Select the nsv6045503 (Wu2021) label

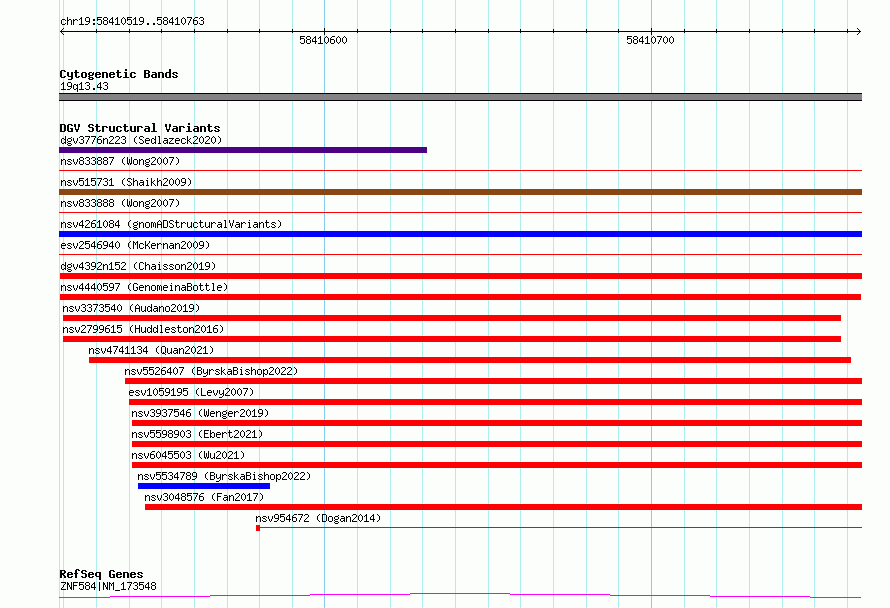[188, 455]
